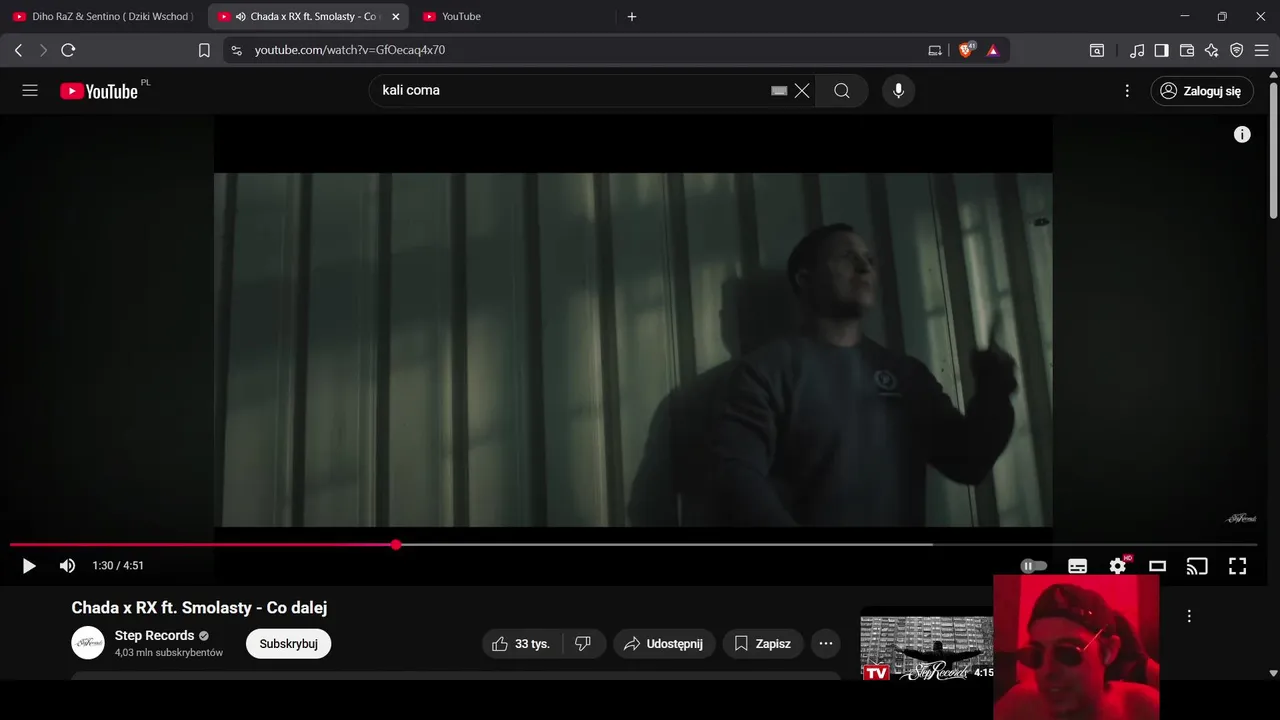Clear the search text with the X
1280x720 pixels.
point(802,91)
